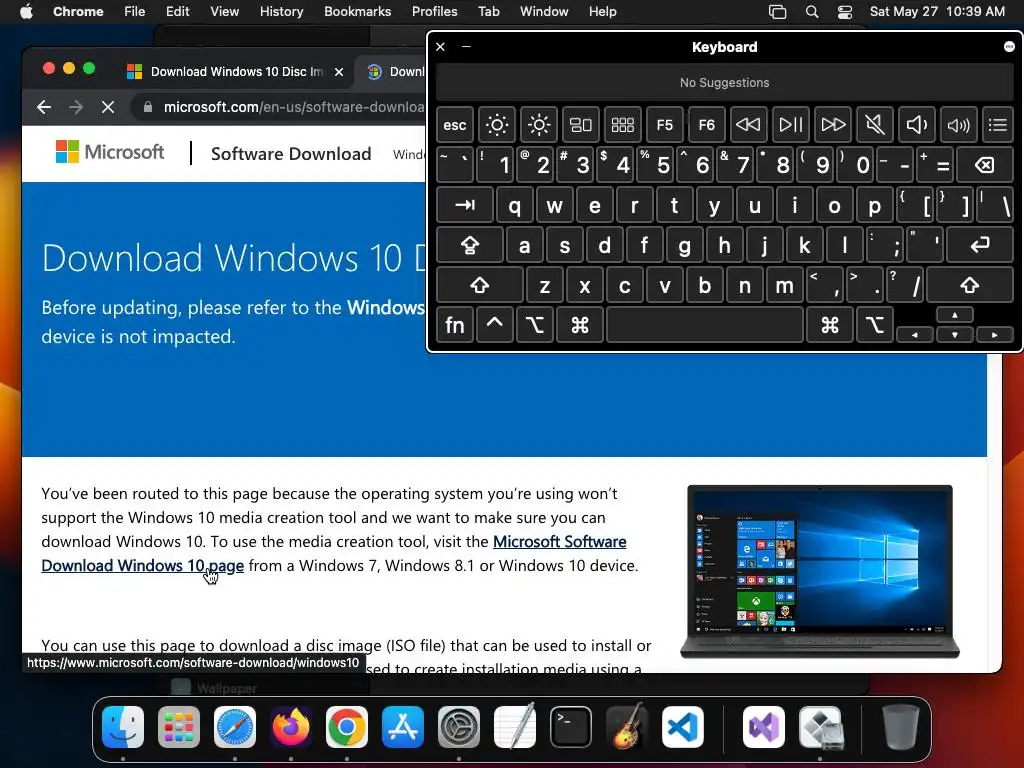1024x768 pixels.
Task: Launch Visual Studio Code from the Dock
Action: (682, 727)
